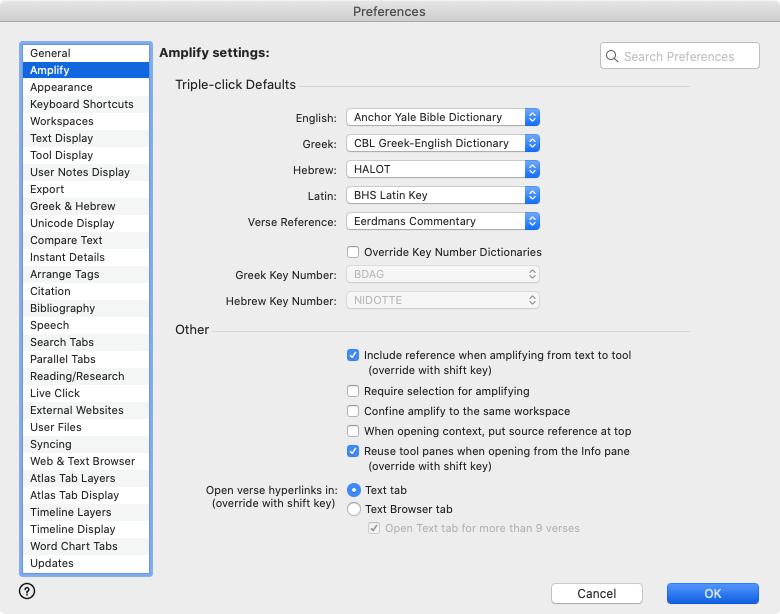Image resolution: width=780 pixels, height=614 pixels.
Task: Expand the Greek dictionary dropdown
Action: pos(443,144)
